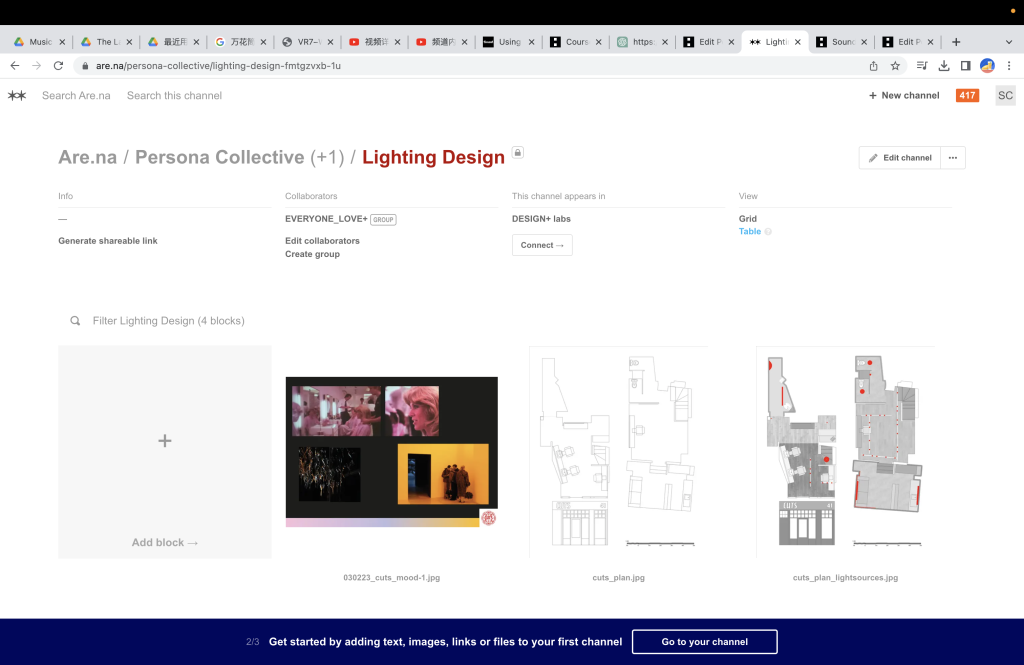The height and width of the screenshot is (665, 1024).
Task: Open Chrome's three-dot menu
Action: (1009, 65)
